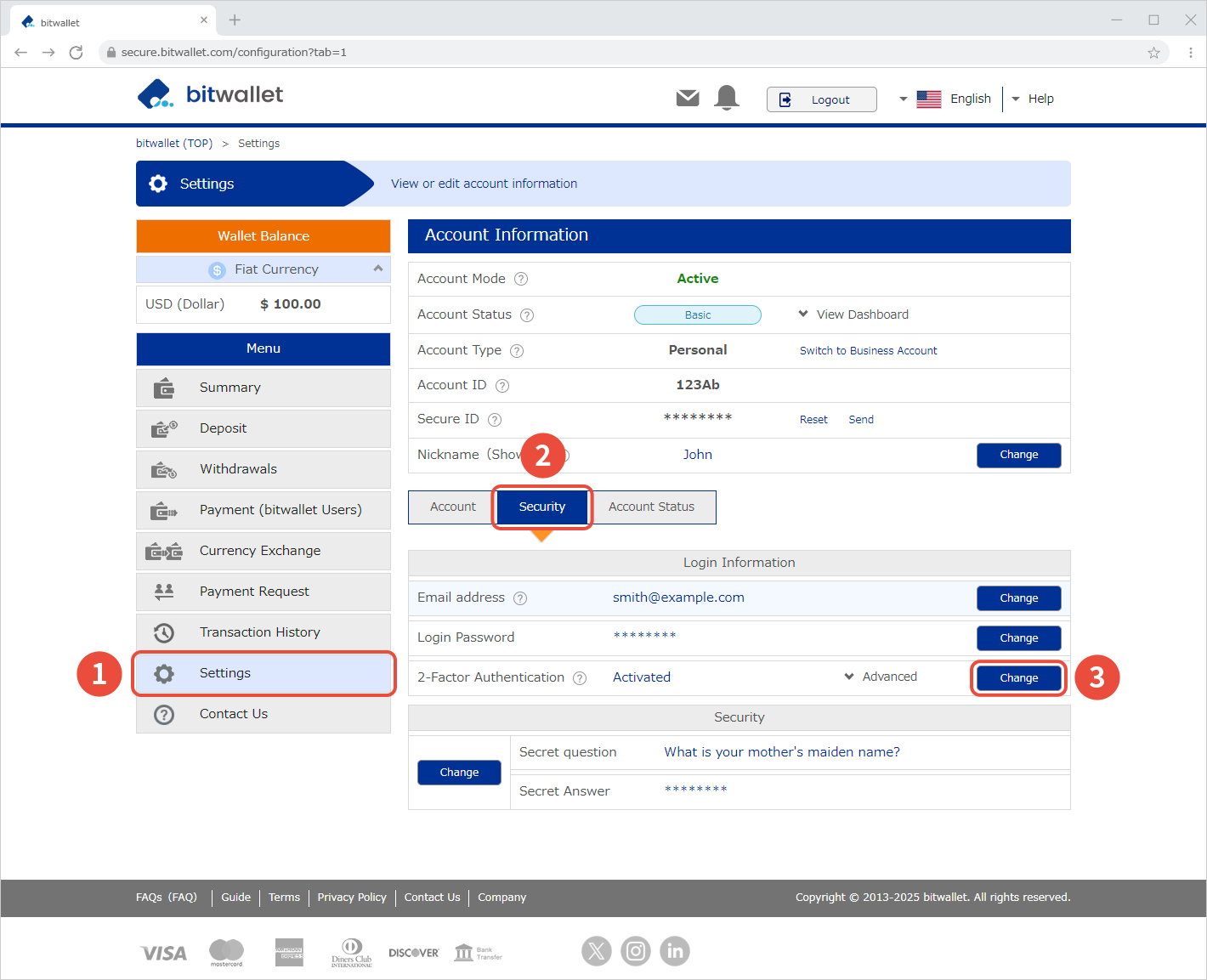The image size is (1207, 980).
Task: Open the mail envelope inbox icon
Action: click(687, 99)
